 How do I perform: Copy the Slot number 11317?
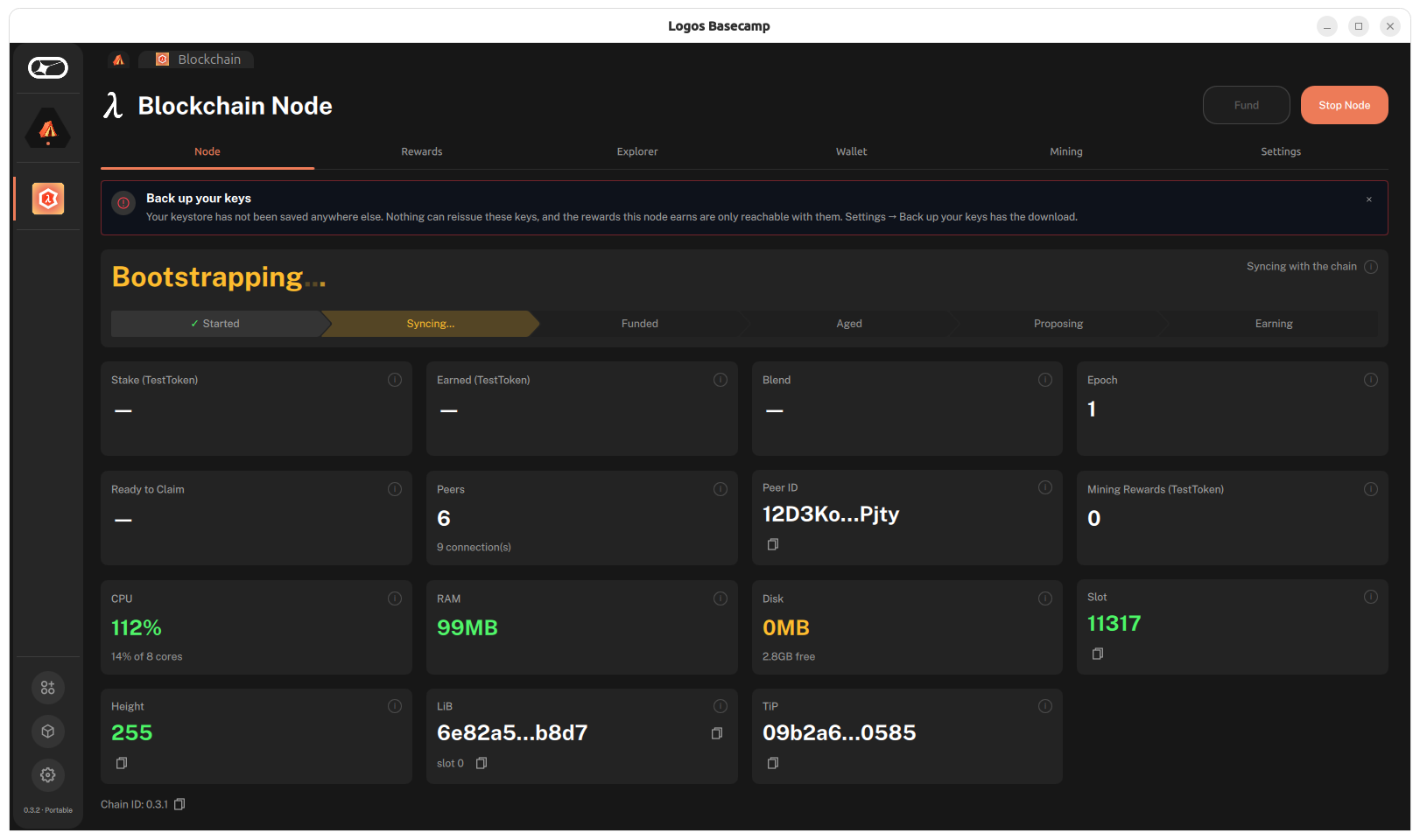point(1098,654)
